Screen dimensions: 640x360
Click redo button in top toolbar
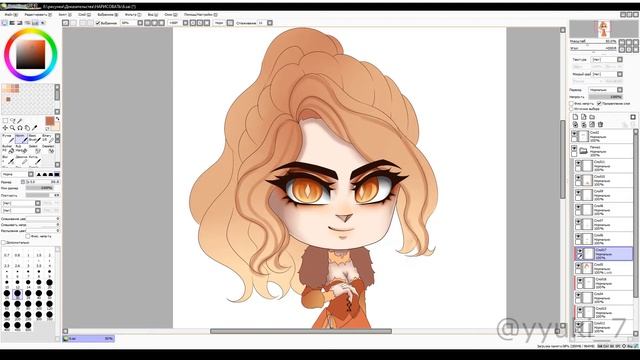point(73,23)
